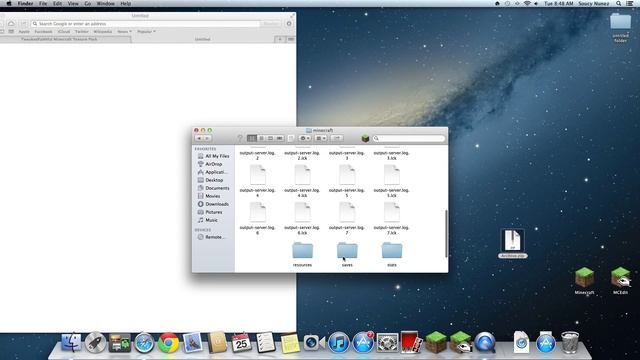Open the Go menu
Viewport: 640px width, 360px height.
click(88, 3)
